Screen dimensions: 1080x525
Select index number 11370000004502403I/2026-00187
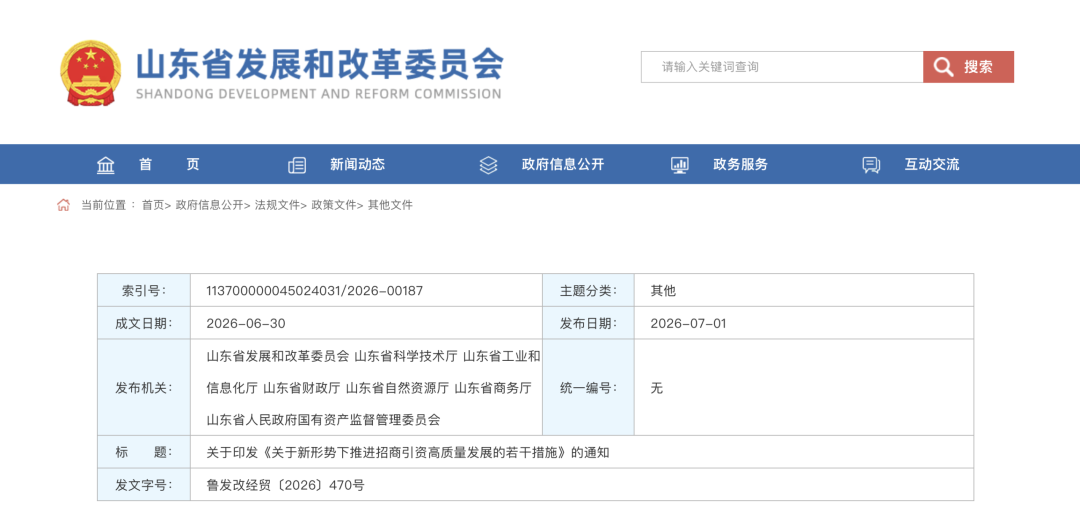[315, 291]
